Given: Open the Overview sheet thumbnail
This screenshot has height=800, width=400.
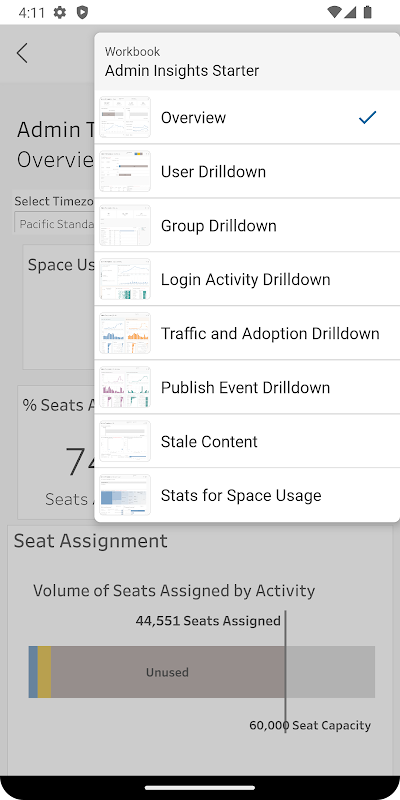Looking at the screenshot, I should tap(125, 117).
